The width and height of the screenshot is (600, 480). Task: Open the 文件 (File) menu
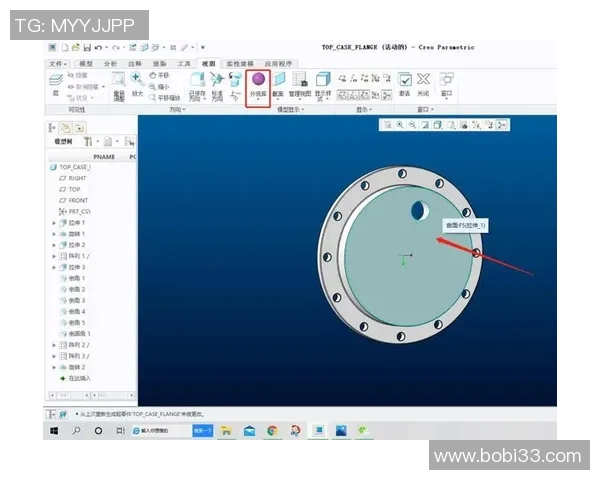pyautogui.click(x=56, y=63)
